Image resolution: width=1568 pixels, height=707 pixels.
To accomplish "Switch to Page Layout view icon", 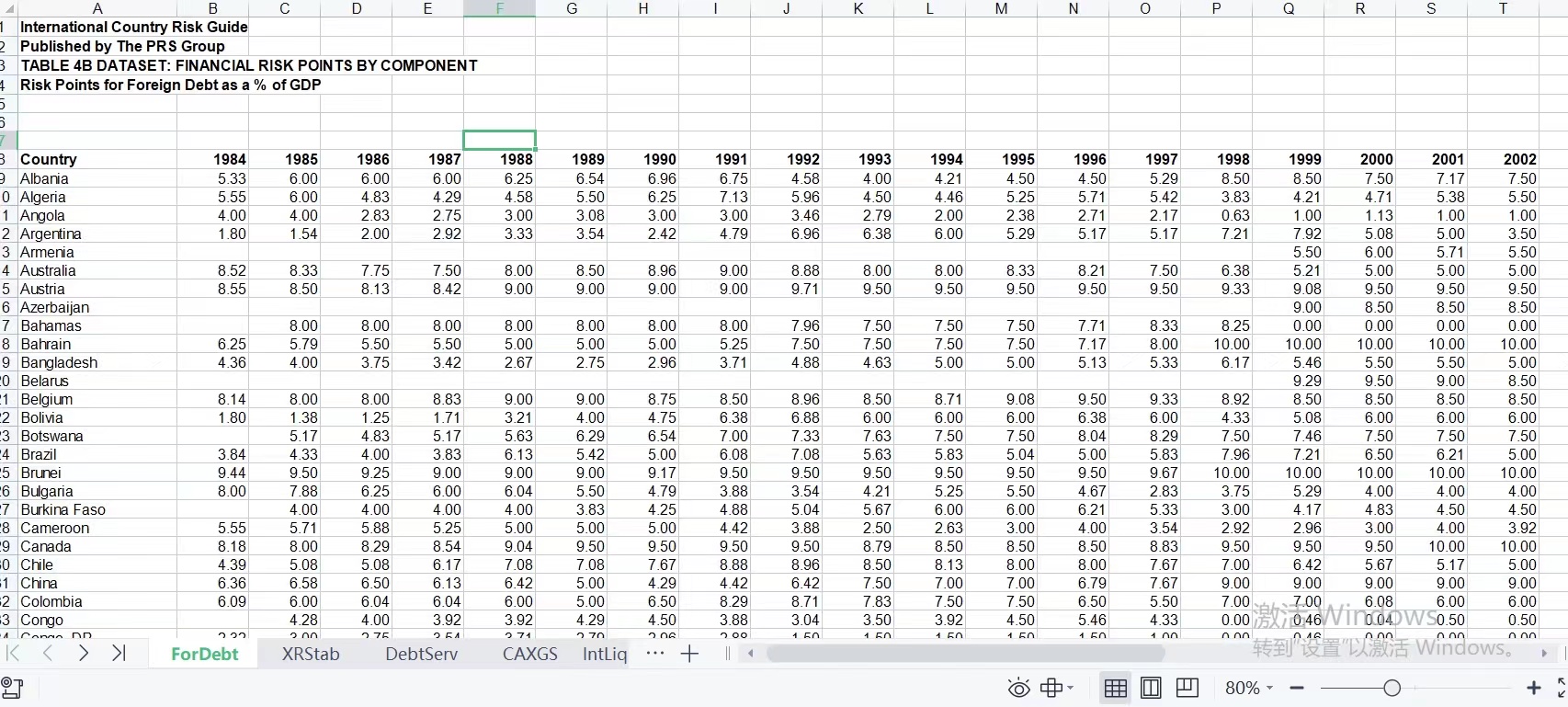I will [1151, 688].
